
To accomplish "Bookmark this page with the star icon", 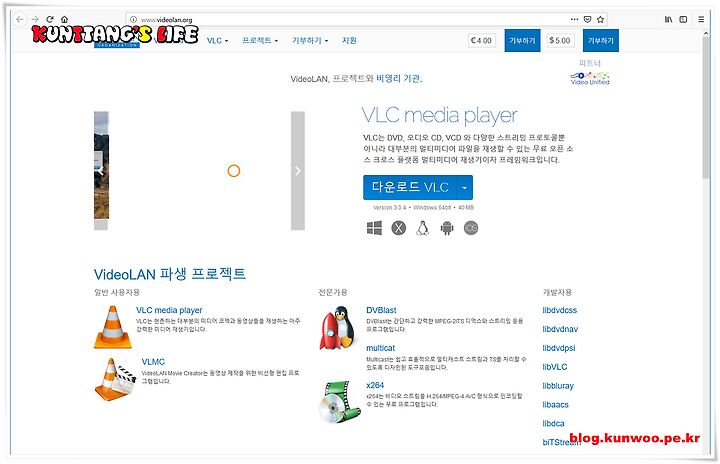I will pos(600,19).
